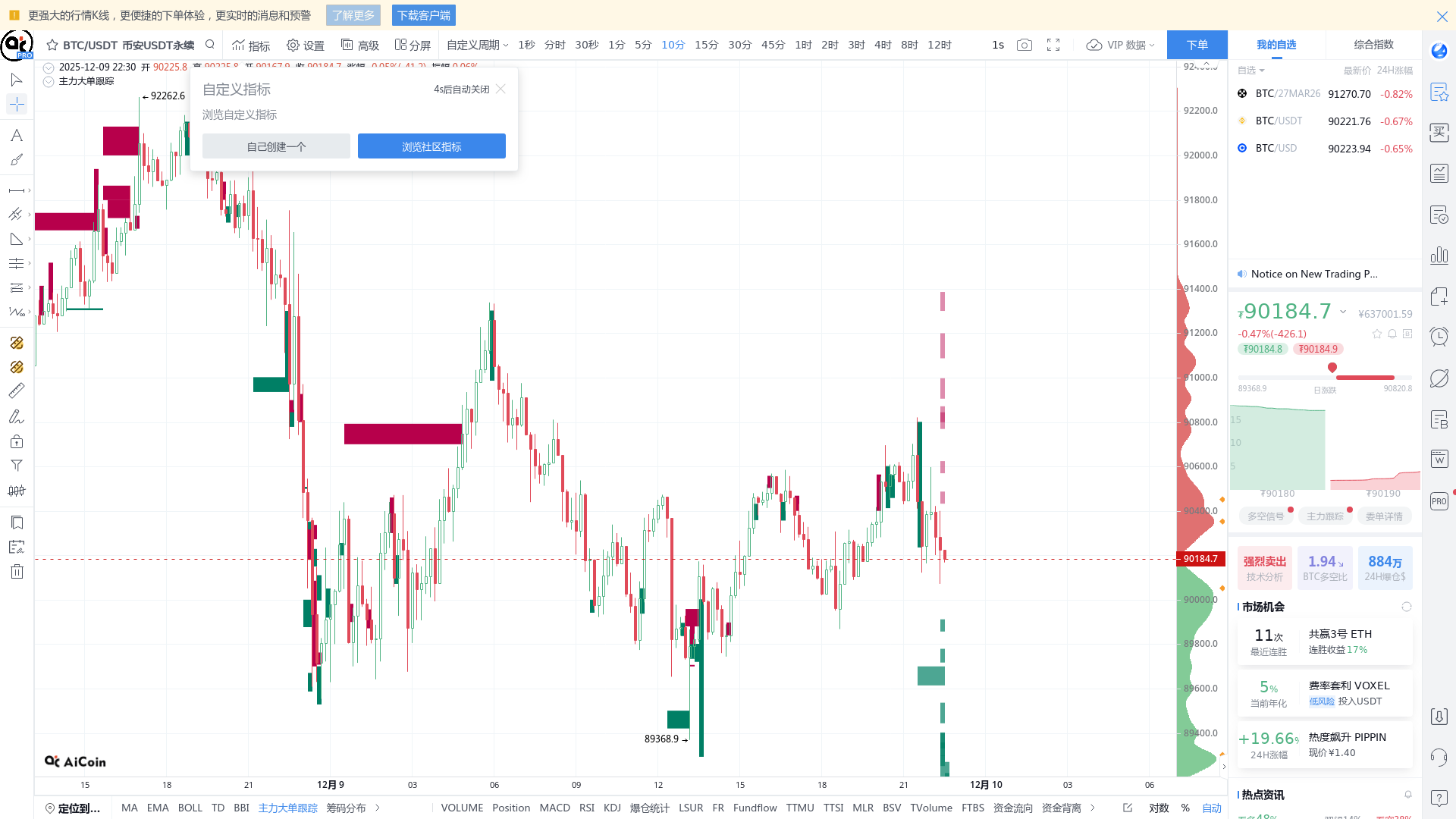Expand the 自定义周期 dropdown
The height and width of the screenshot is (819, 1456).
(477, 45)
